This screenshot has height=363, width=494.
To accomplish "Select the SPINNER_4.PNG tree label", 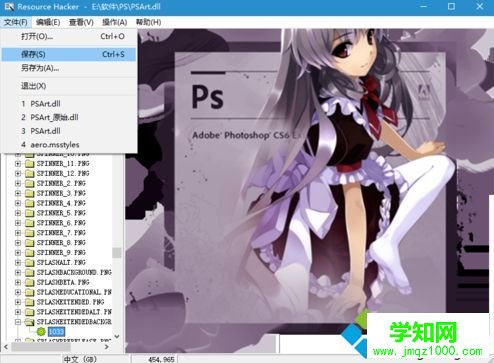I will point(61,203).
